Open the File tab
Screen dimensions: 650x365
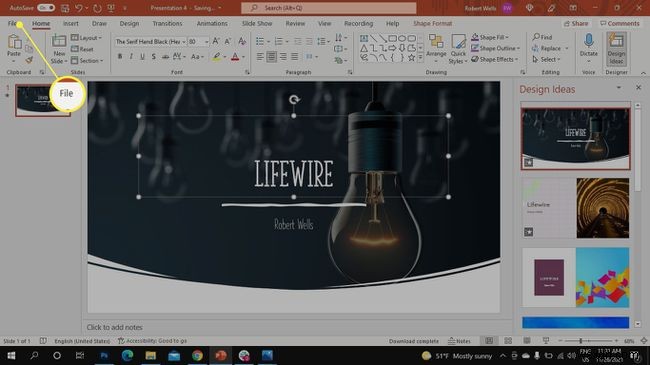[12, 24]
